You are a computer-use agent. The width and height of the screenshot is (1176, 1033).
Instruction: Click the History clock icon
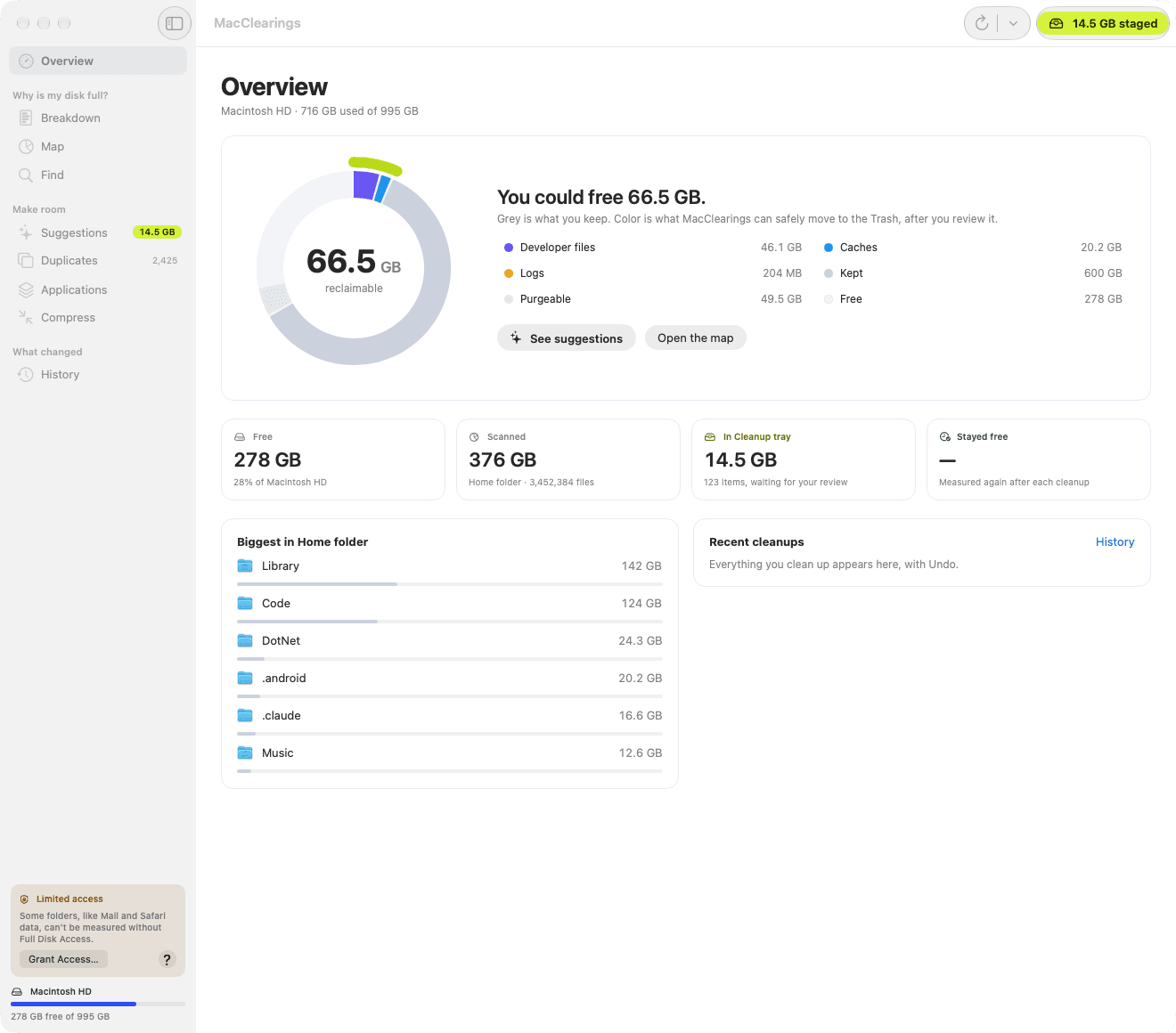coord(26,374)
